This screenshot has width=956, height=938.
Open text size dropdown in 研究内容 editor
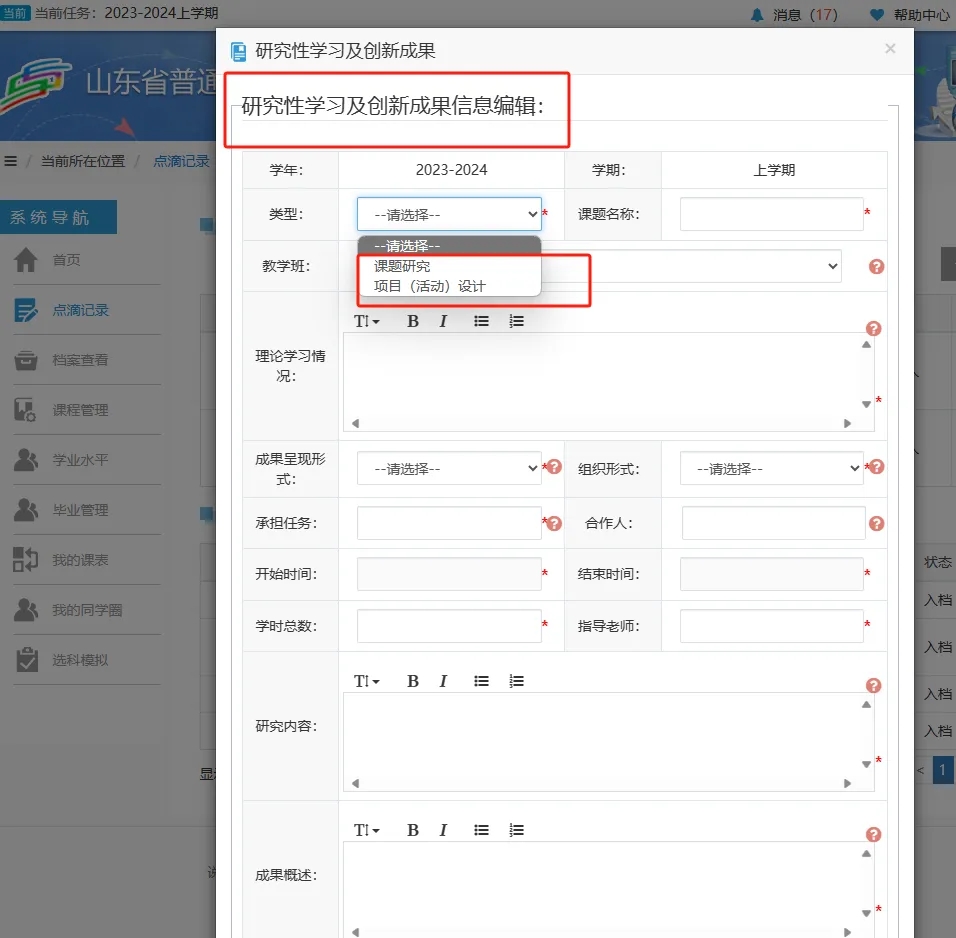tap(366, 681)
